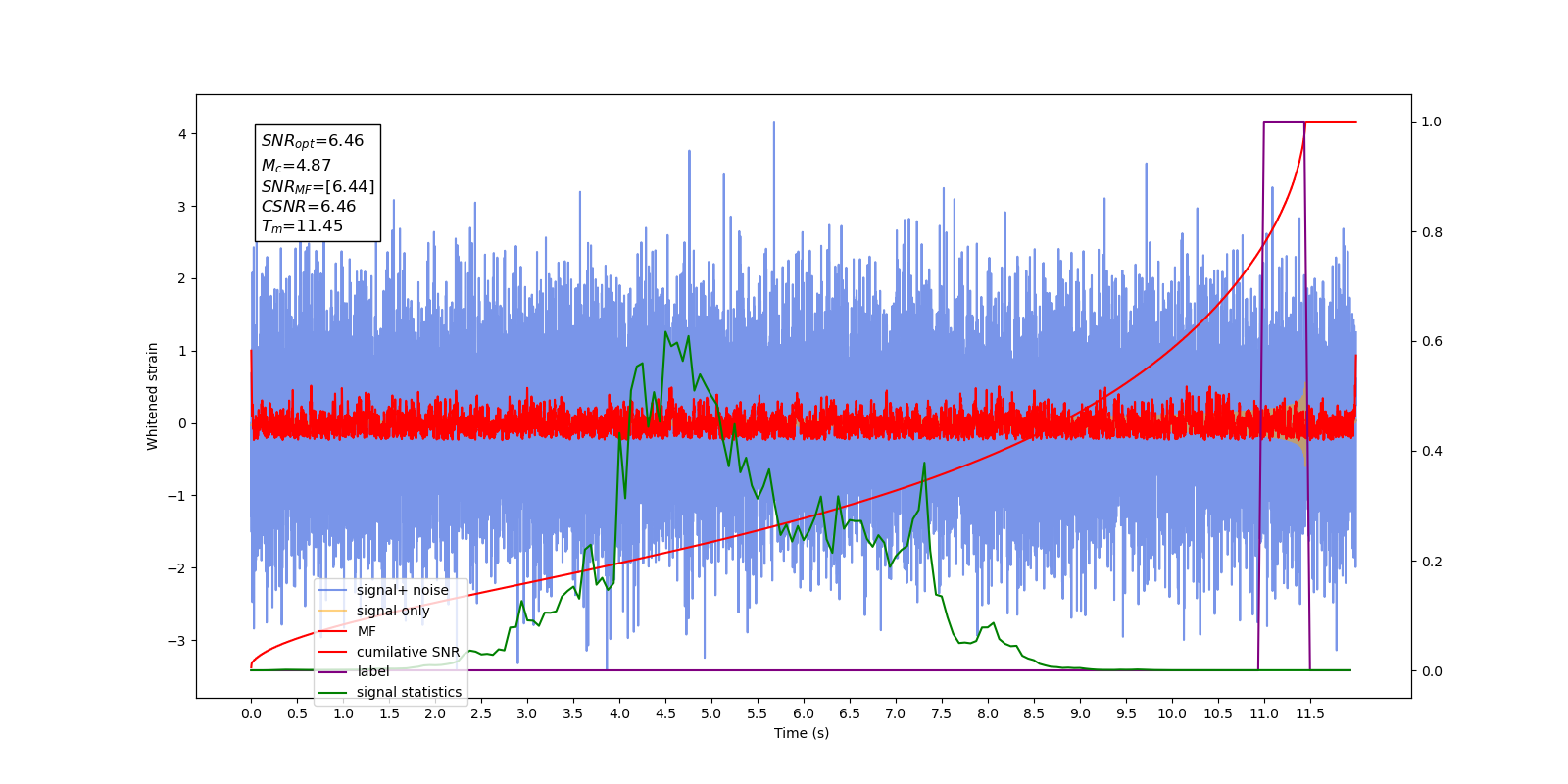Click the 'Time (s)' x-axis label

[x=802, y=733]
